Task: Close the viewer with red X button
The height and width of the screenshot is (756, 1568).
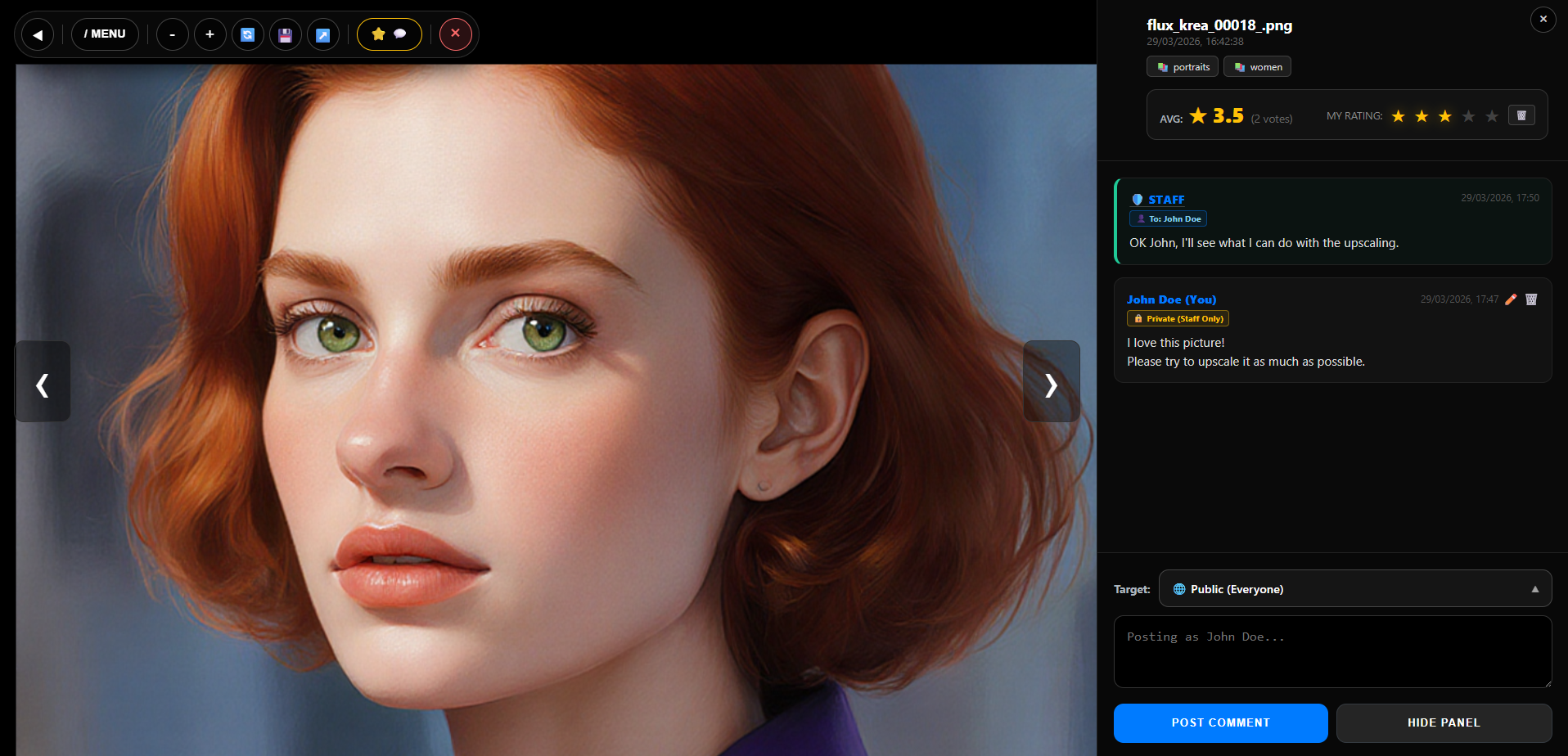Action: click(x=455, y=34)
